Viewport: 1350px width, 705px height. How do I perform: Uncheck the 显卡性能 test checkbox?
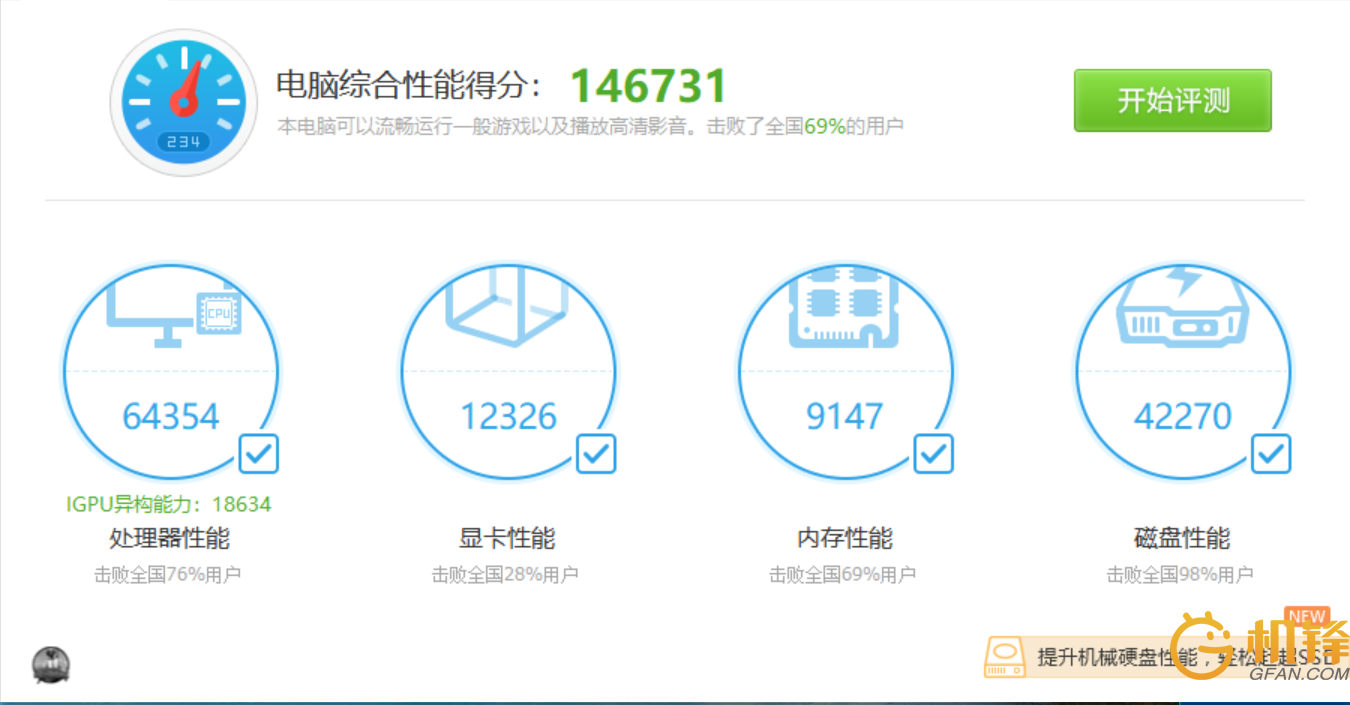pos(596,454)
